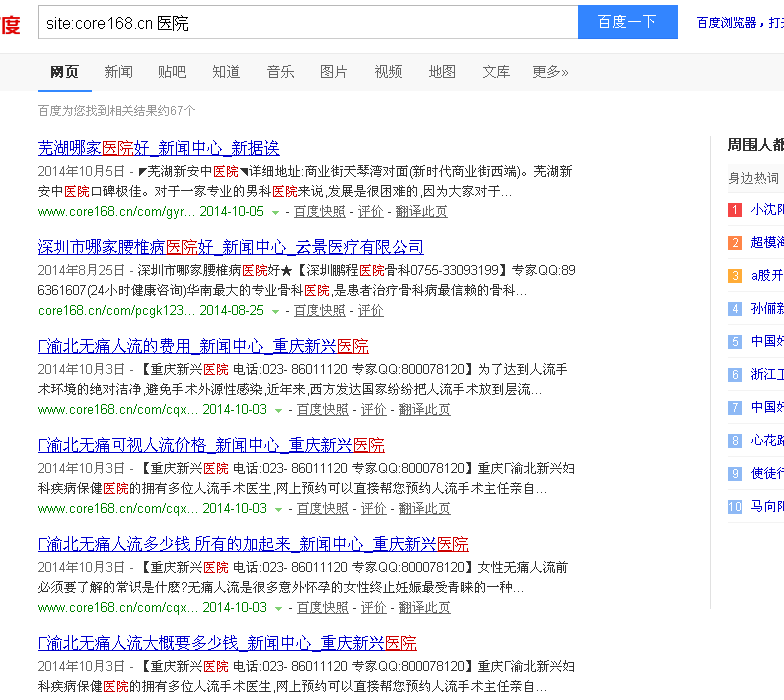Open the 更多» more categories menu

[x=550, y=72]
